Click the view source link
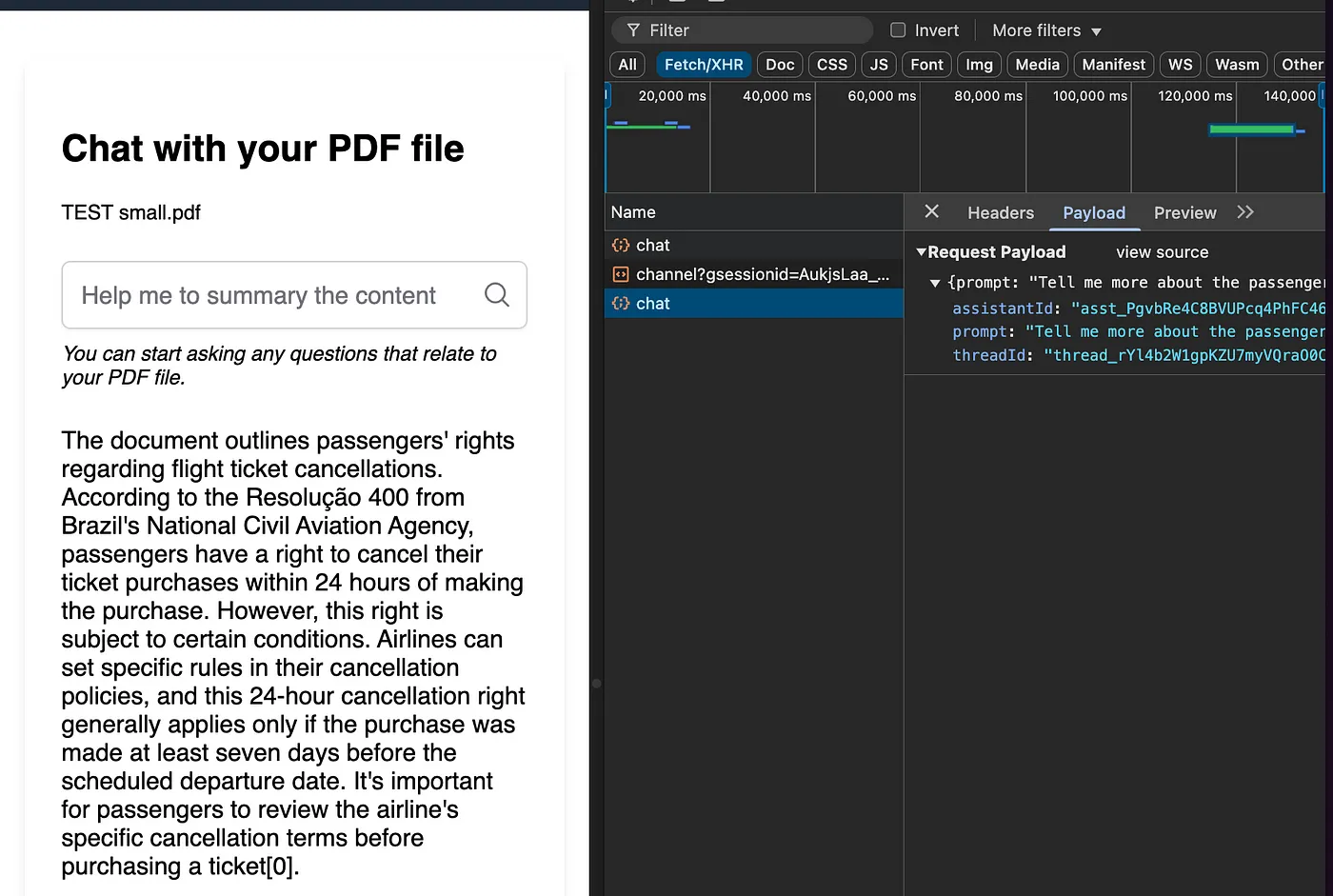Viewport: 1333px width, 896px height. click(x=1162, y=252)
